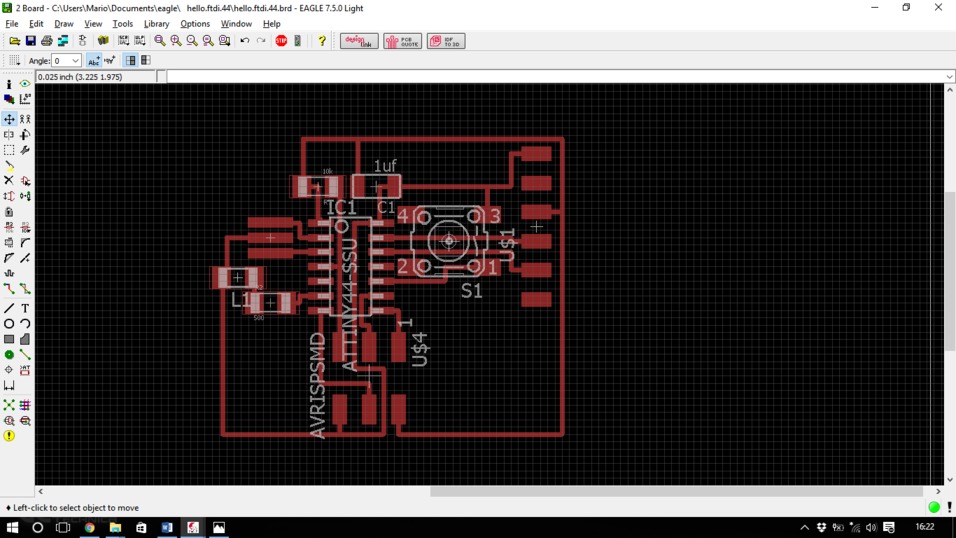The height and width of the screenshot is (538, 956).
Task: Select the Info tool
Action: pyautogui.click(x=9, y=84)
